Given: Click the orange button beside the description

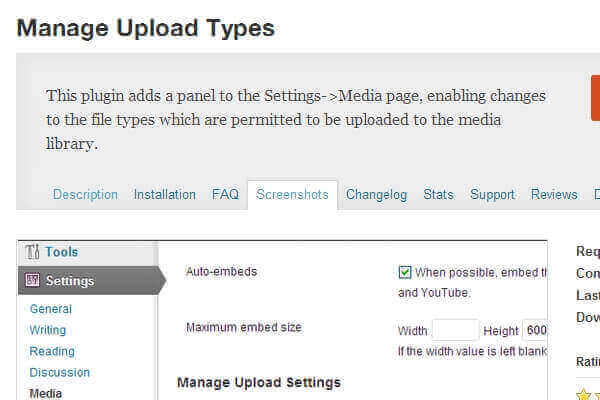Looking at the screenshot, I should (x=595, y=98).
